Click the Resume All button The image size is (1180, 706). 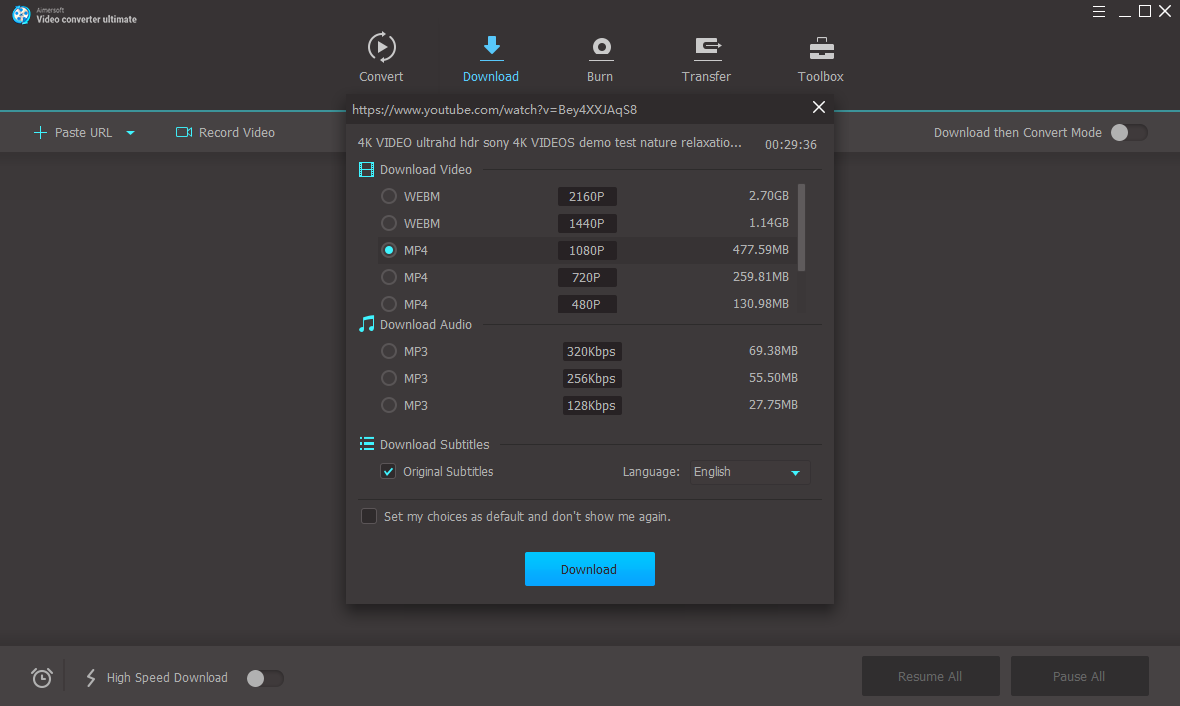click(930, 676)
